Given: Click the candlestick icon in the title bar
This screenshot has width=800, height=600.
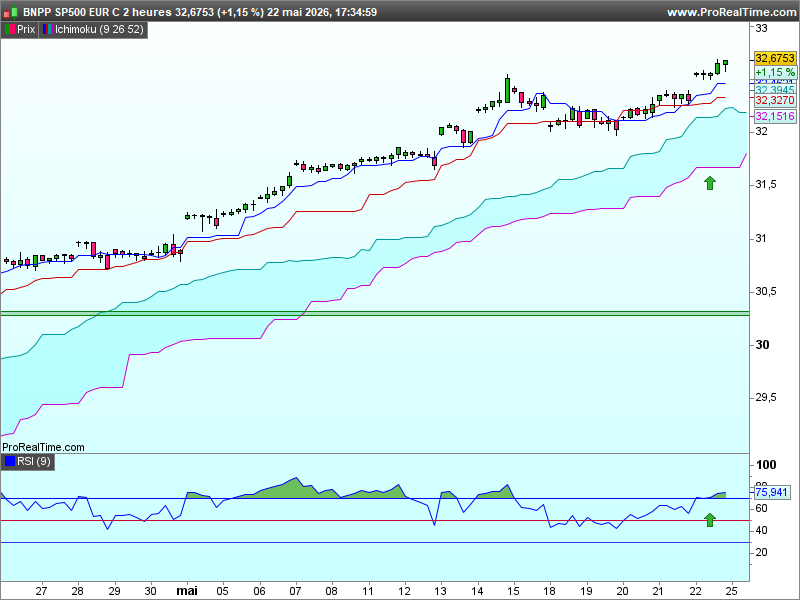Looking at the screenshot, I should 11,12.
